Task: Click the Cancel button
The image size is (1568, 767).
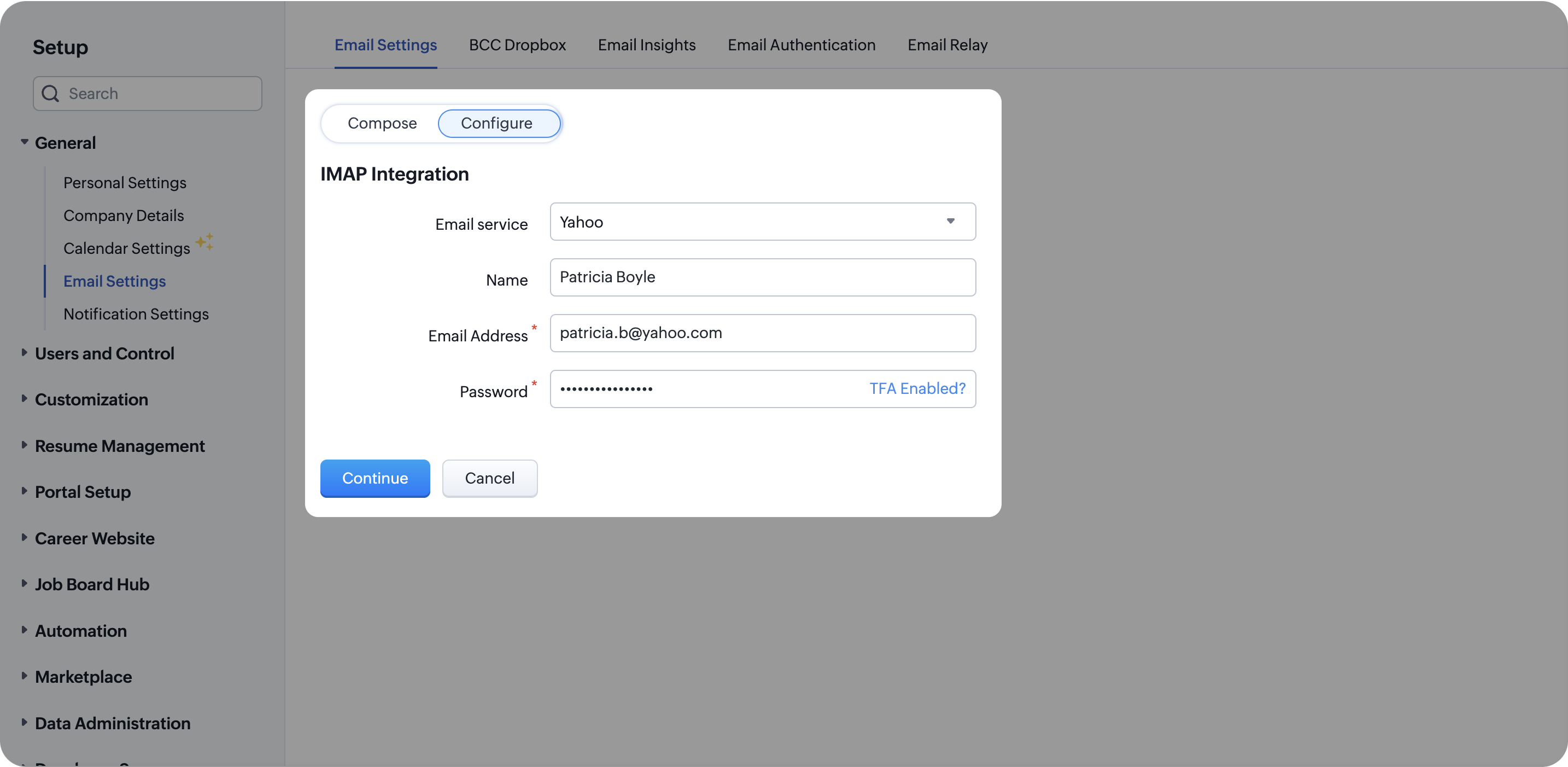Action: [x=489, y=478]
